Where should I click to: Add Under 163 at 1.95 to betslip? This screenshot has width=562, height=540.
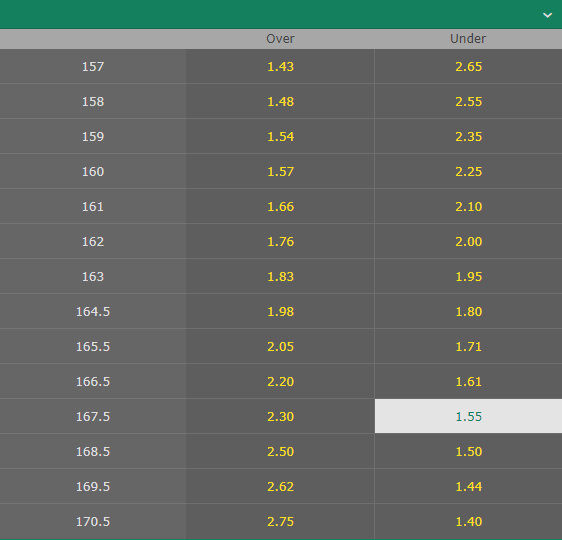point(468,276)
